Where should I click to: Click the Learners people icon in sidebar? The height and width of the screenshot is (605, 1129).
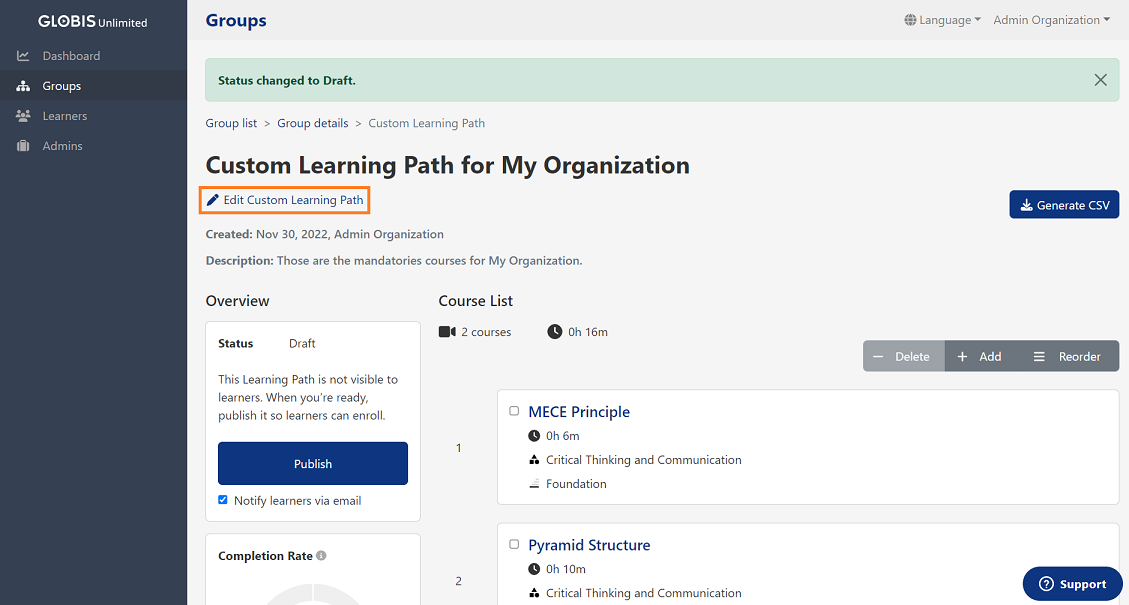tap(23, 116)
